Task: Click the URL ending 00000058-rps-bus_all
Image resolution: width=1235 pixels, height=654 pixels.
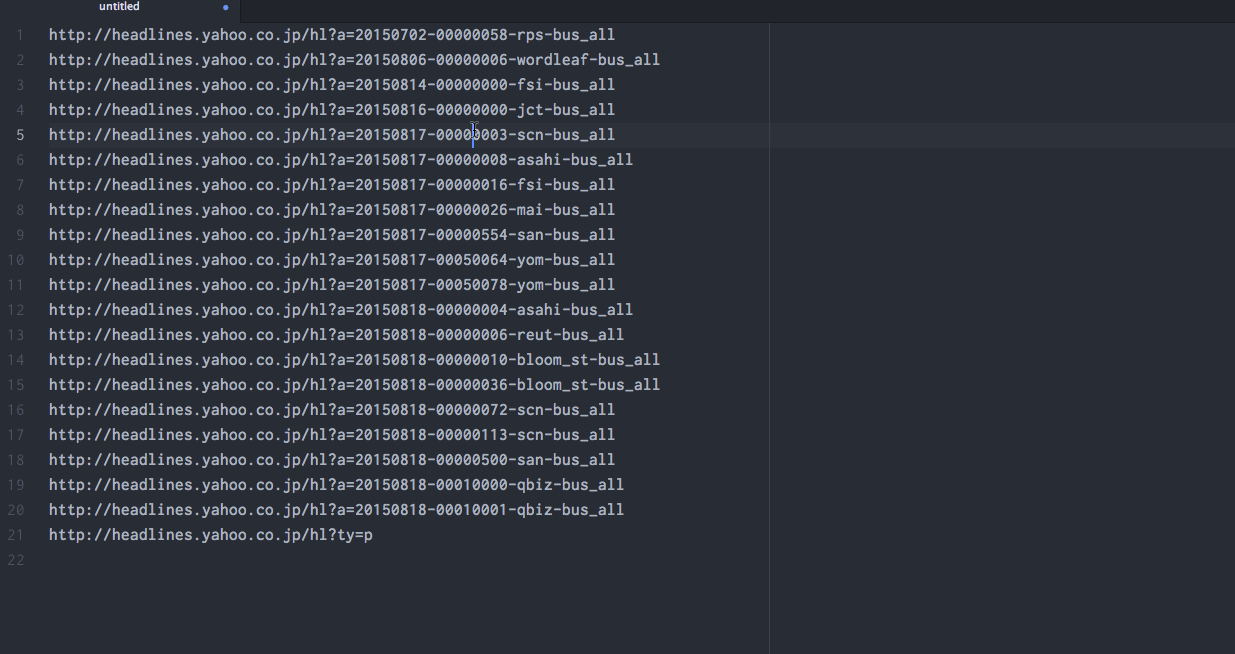Action: [332, 35]
